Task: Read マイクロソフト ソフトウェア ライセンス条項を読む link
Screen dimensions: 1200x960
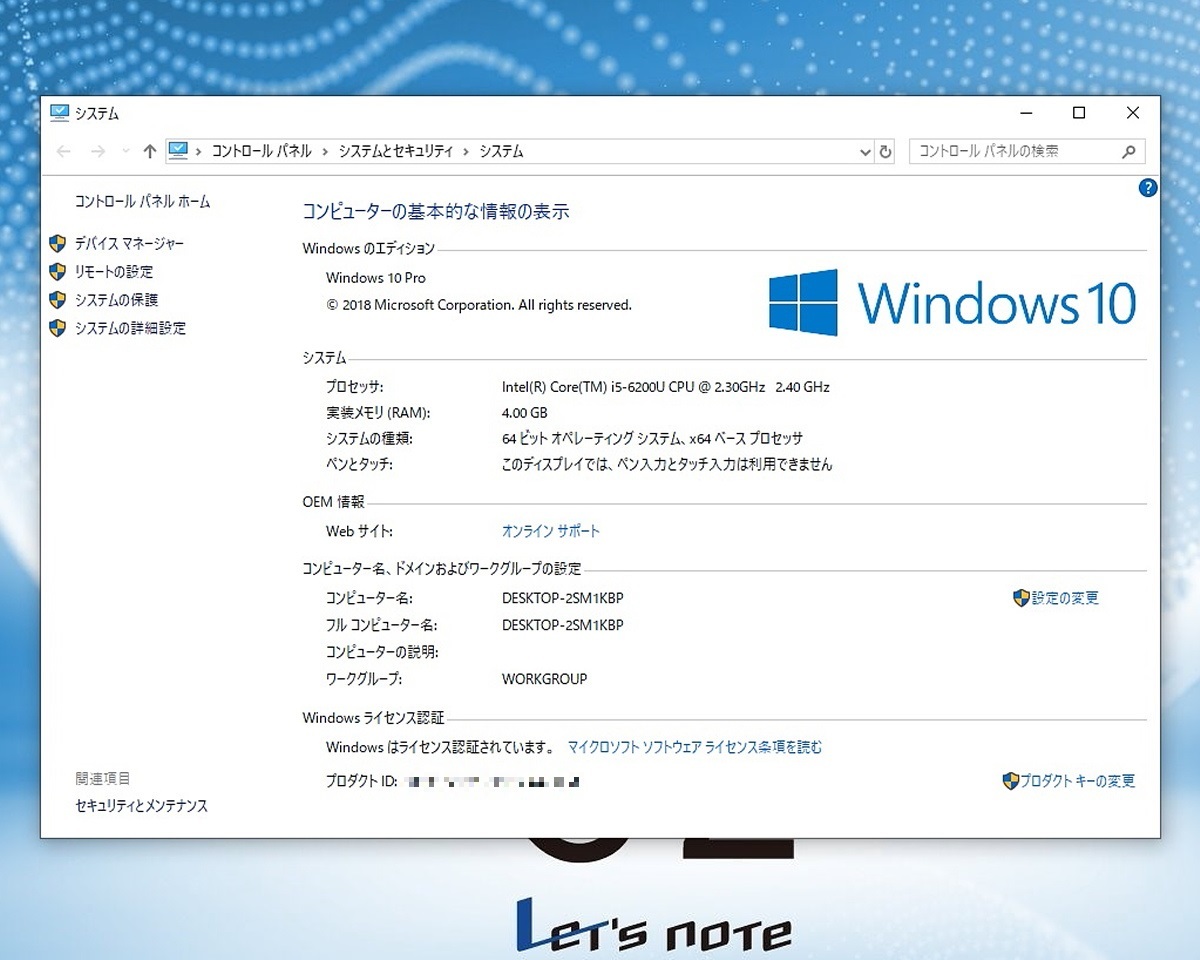Action: coord(695,747)
